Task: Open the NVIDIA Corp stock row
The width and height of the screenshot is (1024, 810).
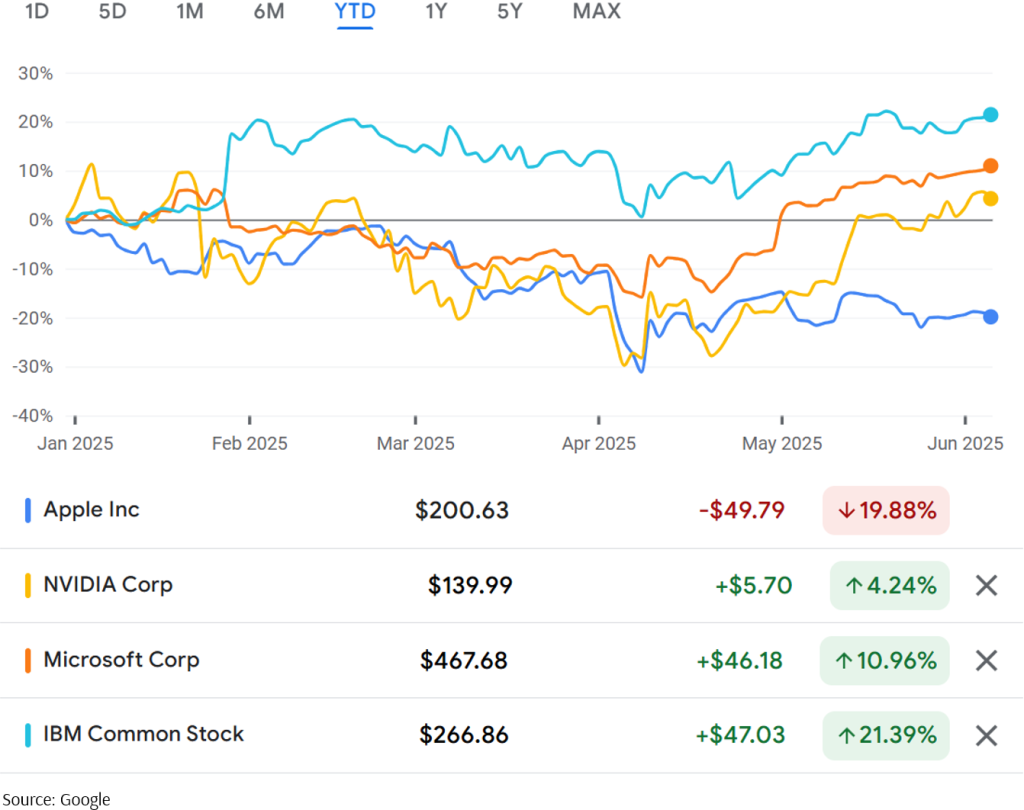Action: tap(108, 585)
